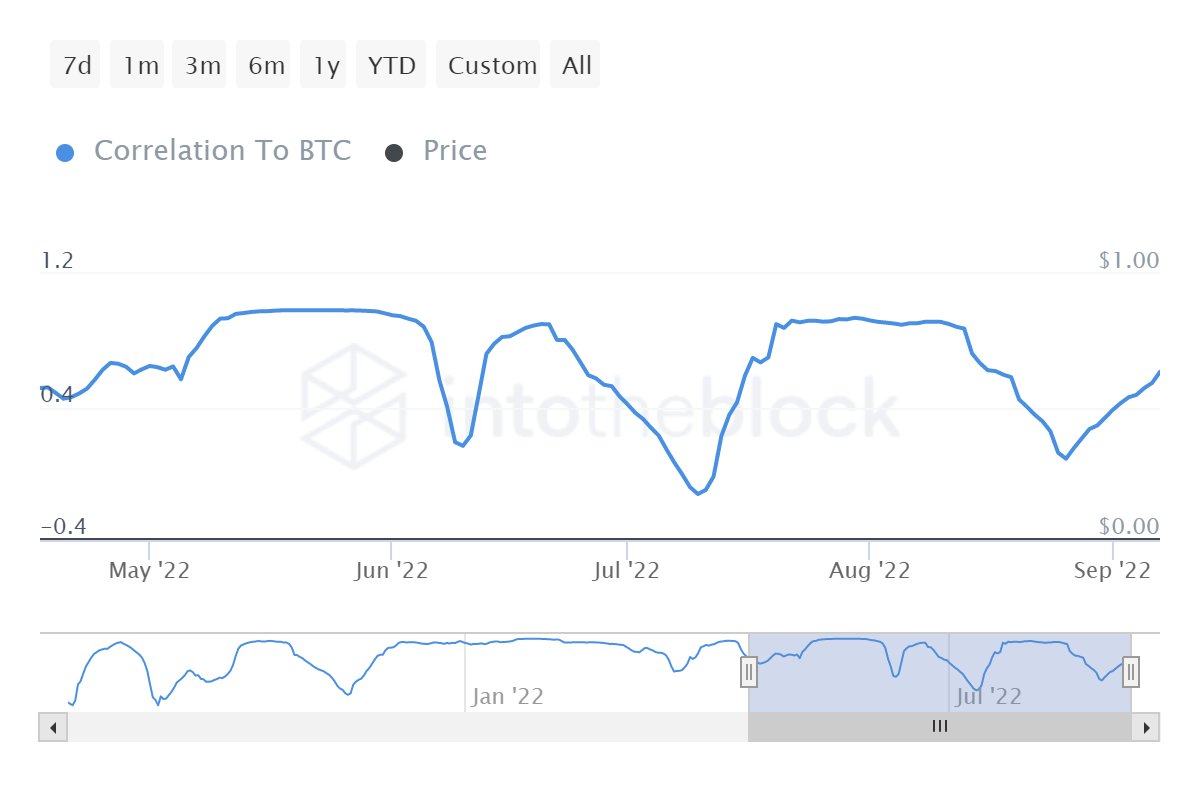Select the 7d time range
This screenshot has width=1200, height=800.
[x=76, y=65]
